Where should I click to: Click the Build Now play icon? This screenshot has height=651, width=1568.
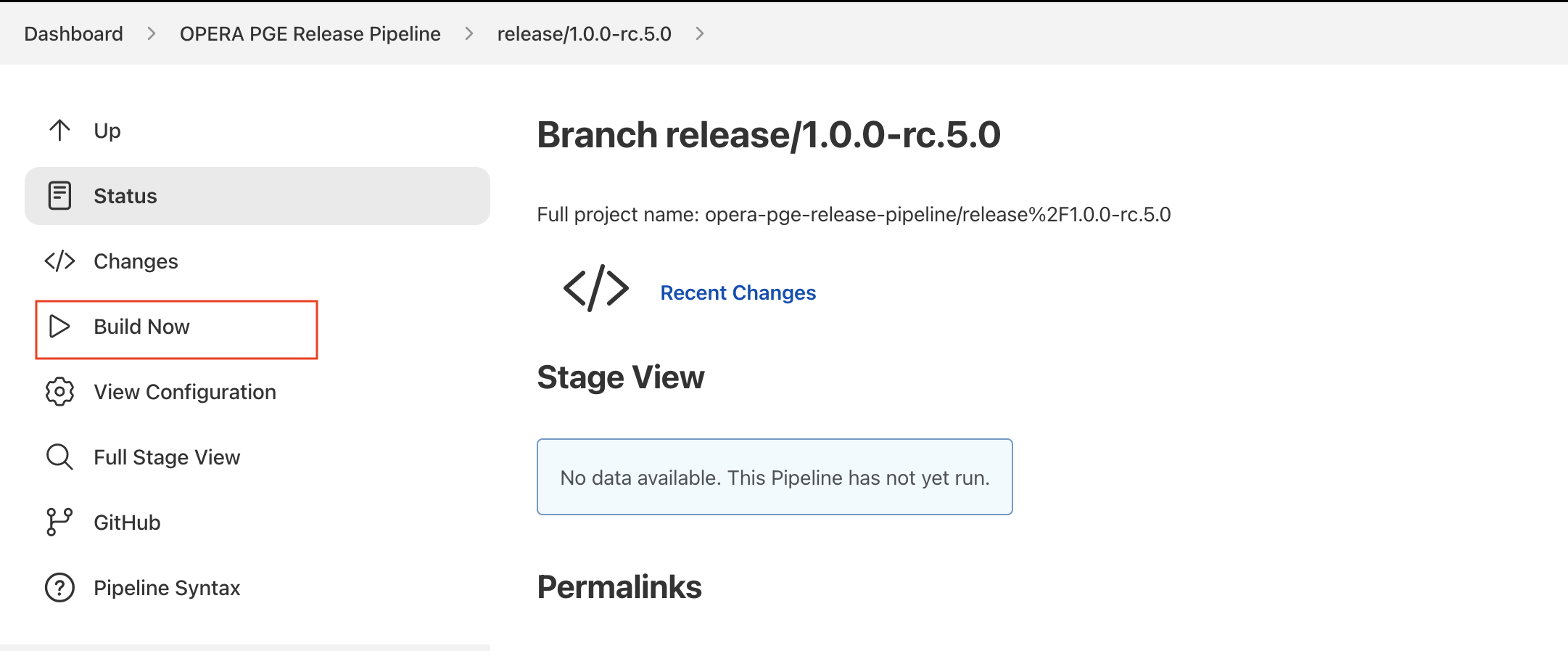[x=59, y=327]
